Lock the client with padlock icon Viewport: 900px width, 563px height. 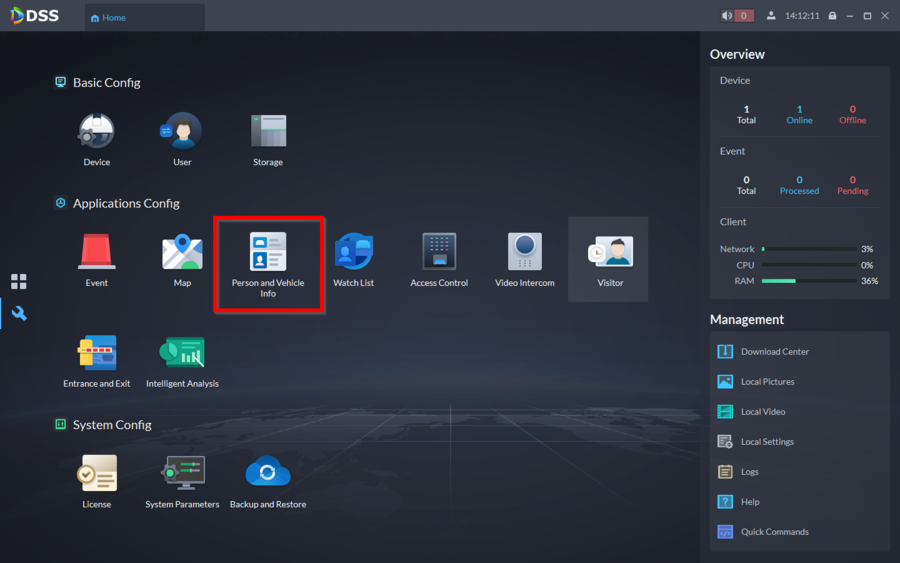tap(832, 16)
